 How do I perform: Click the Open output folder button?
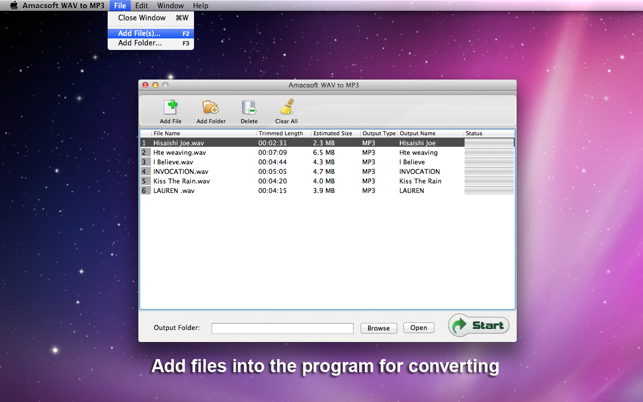tap(419, 328)
